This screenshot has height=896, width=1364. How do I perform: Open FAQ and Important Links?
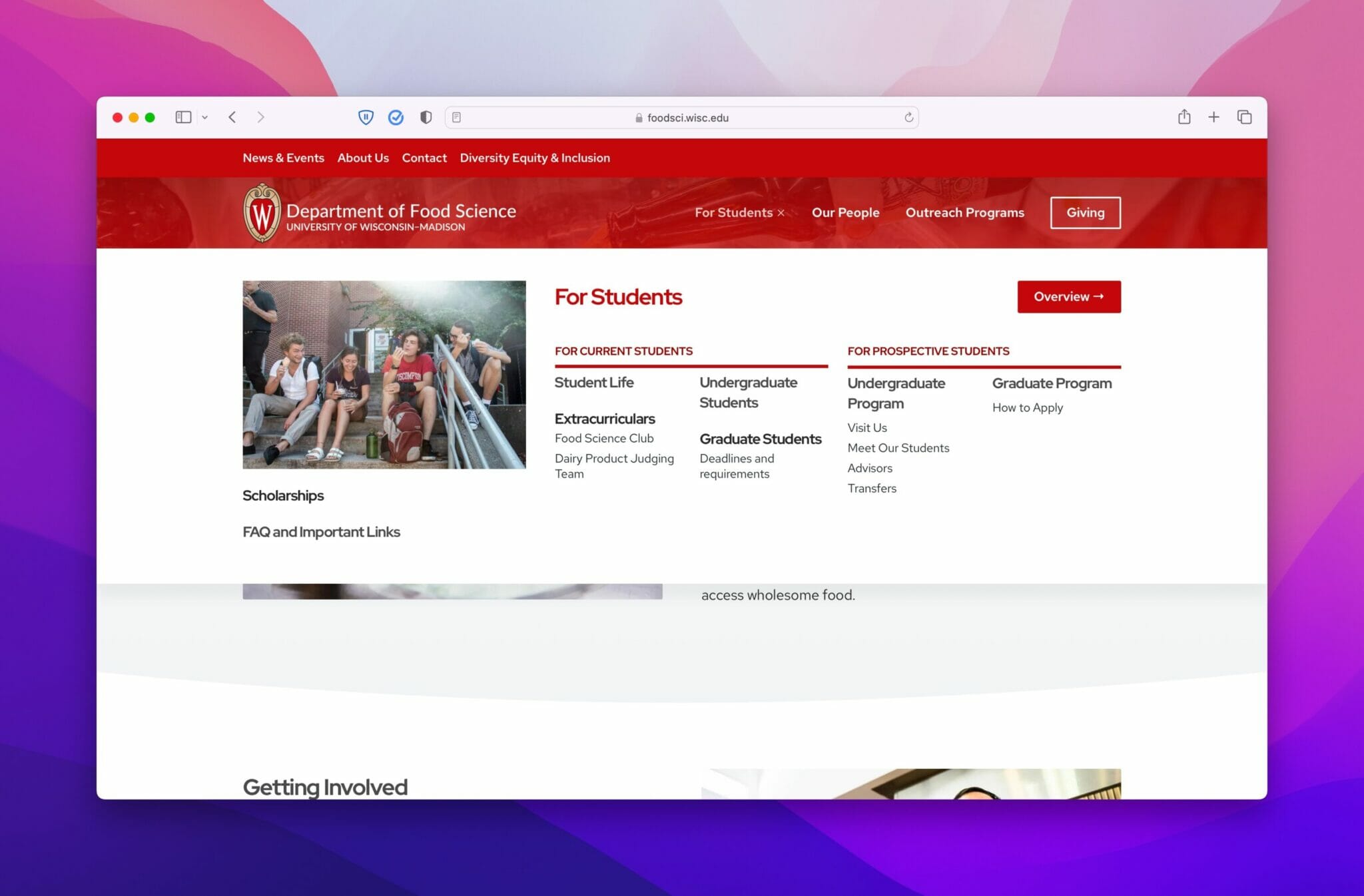(x=321, y=532)
